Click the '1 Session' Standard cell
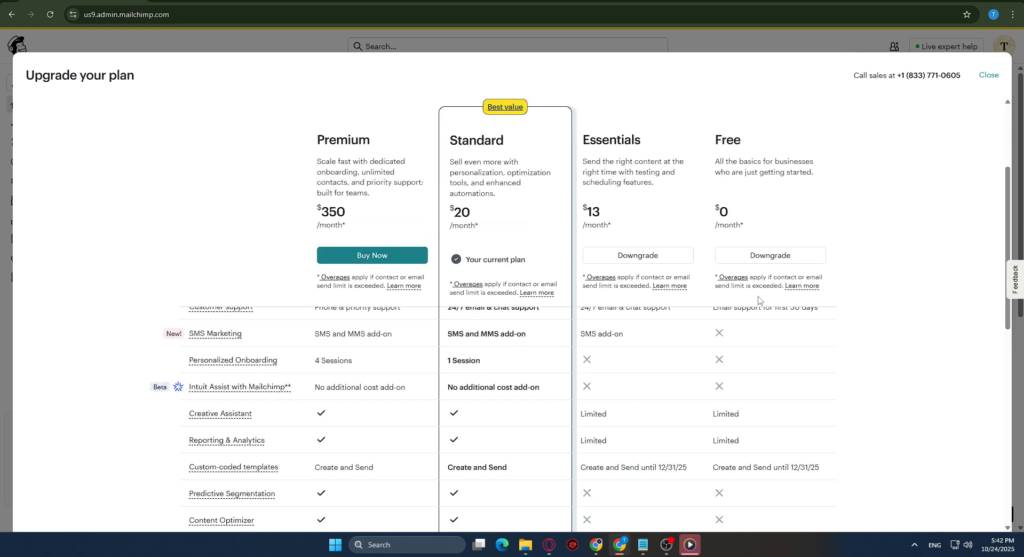The height and width of the screenshot is (557, 1024). (x=464, y=360)
